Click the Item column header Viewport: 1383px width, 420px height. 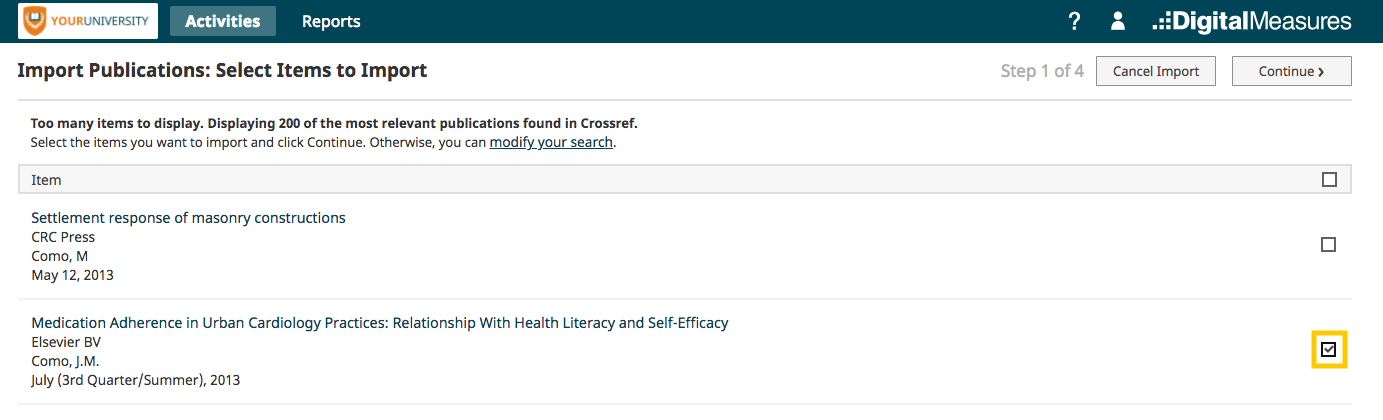click(46, 180)
